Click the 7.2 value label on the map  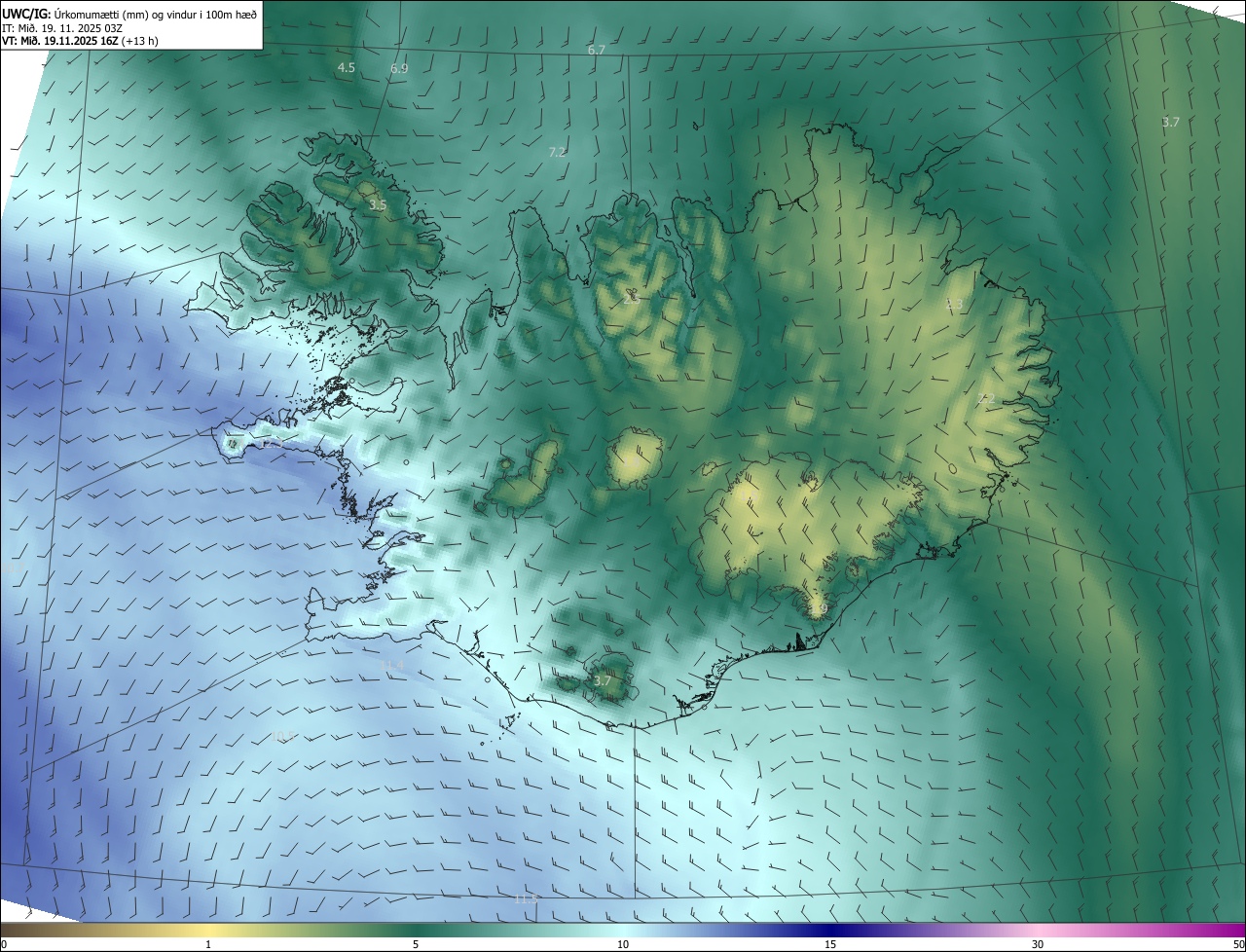557,152
